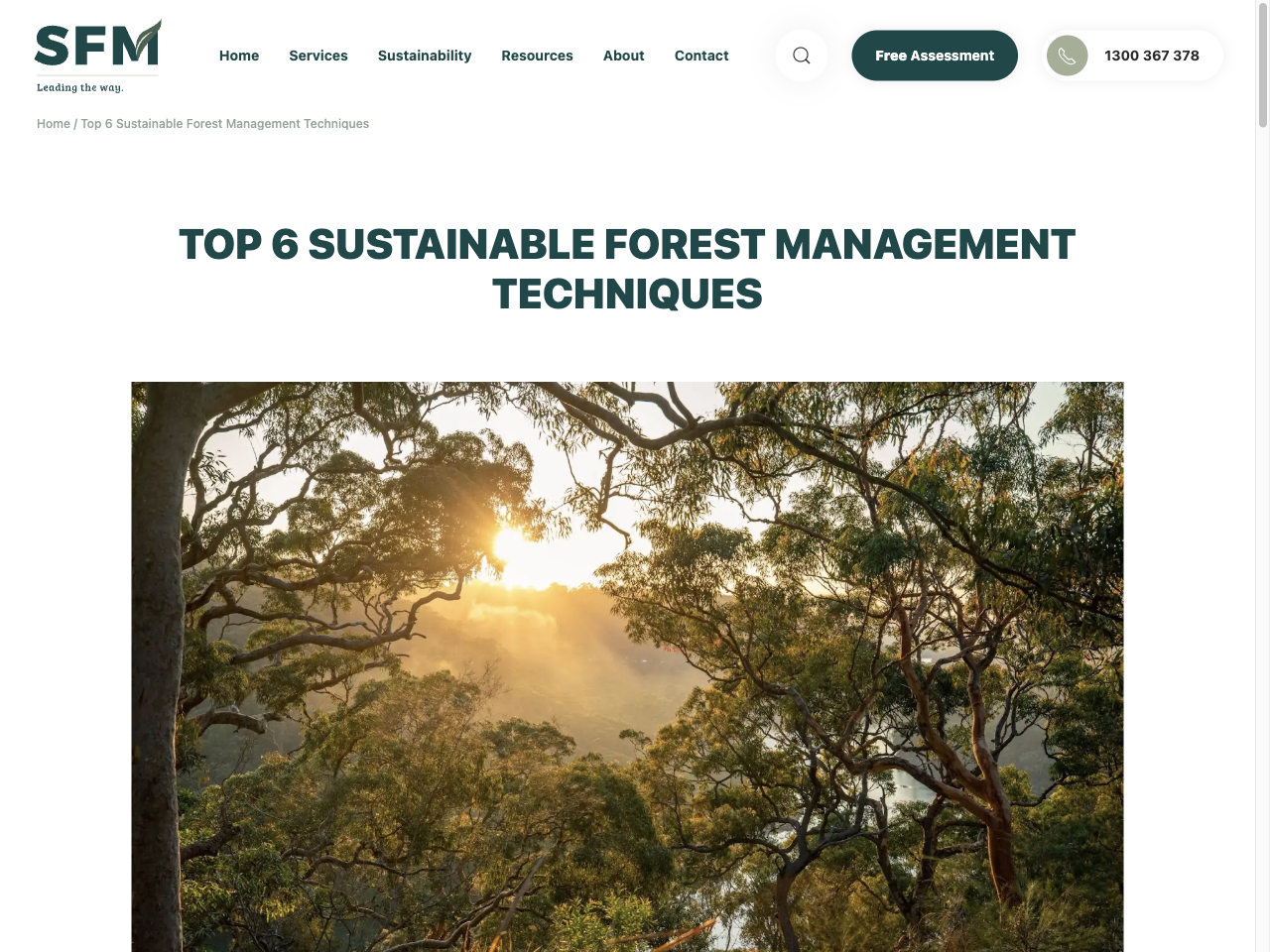Click the search magnifier icon
This screenshot has height=952, width=1270.
tap(801, 56)
